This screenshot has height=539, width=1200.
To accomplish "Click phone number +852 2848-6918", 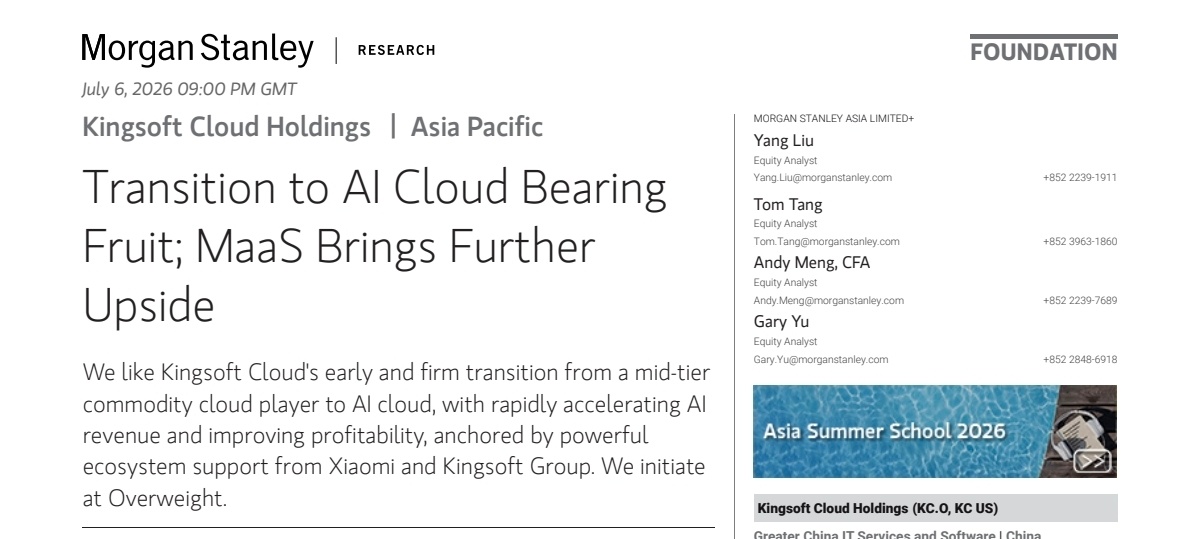I will point(1080,360).
